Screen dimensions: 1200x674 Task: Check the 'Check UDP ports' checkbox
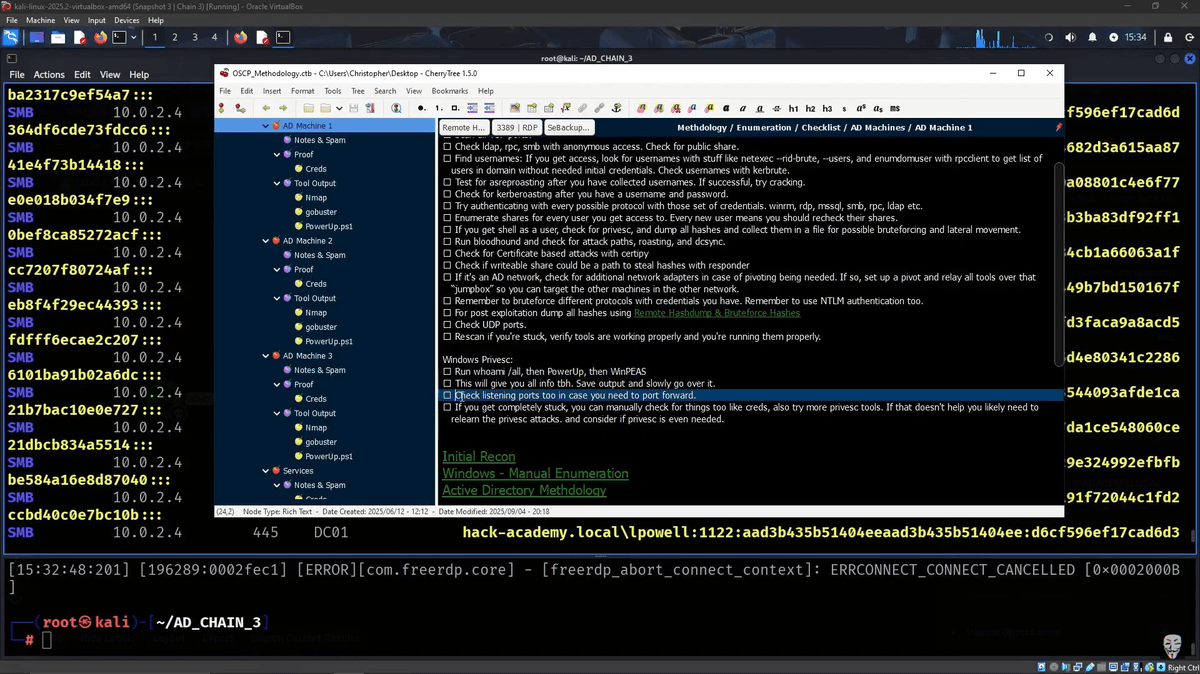pyautogui.click(x=447, y=325)
